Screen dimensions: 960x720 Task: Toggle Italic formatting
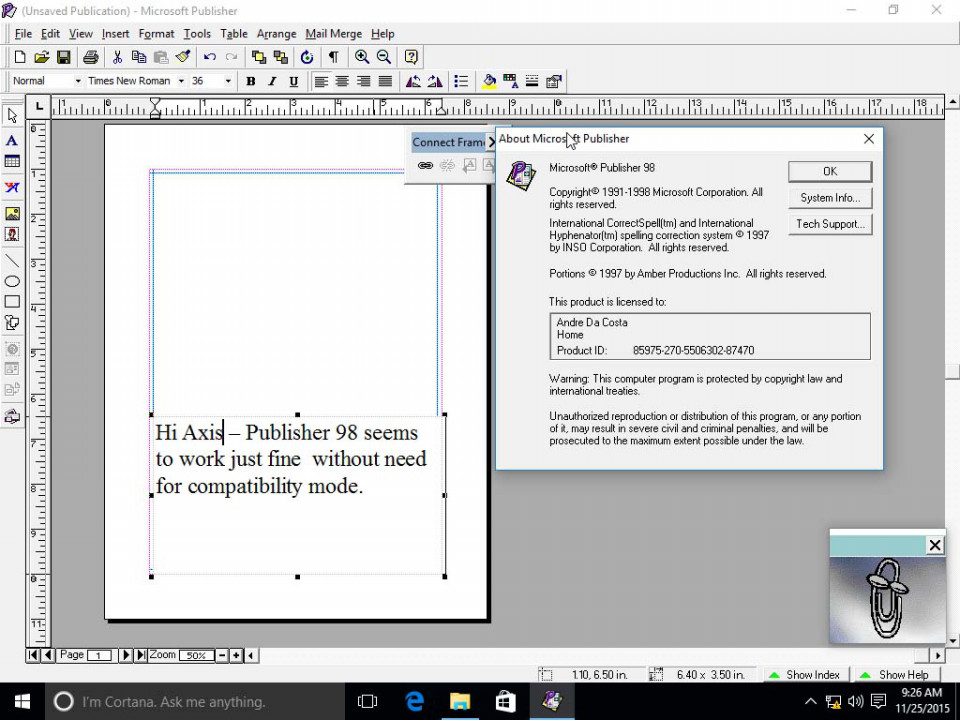pos(272,81)
